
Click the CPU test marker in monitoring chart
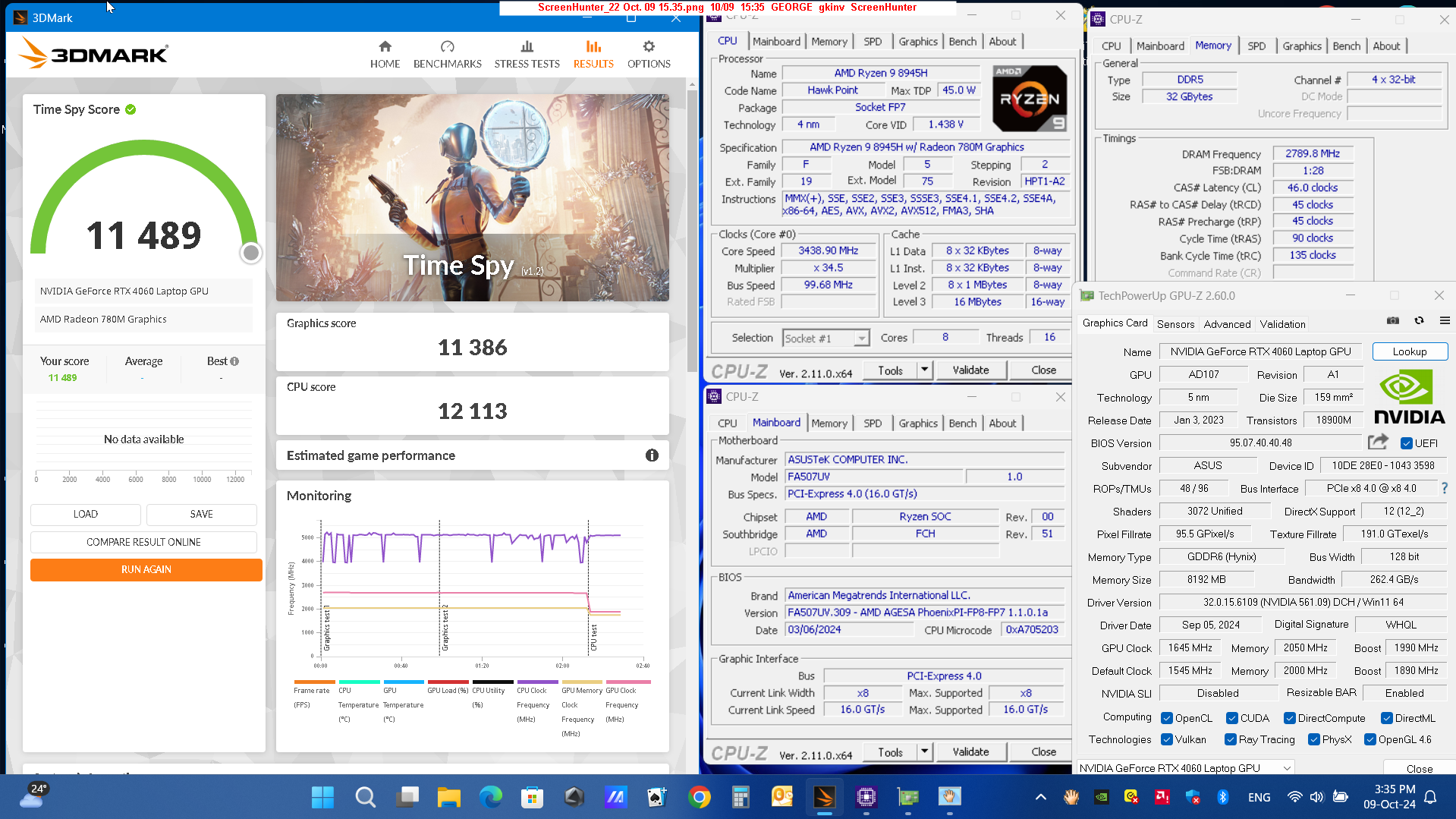(x=594, y=638)
